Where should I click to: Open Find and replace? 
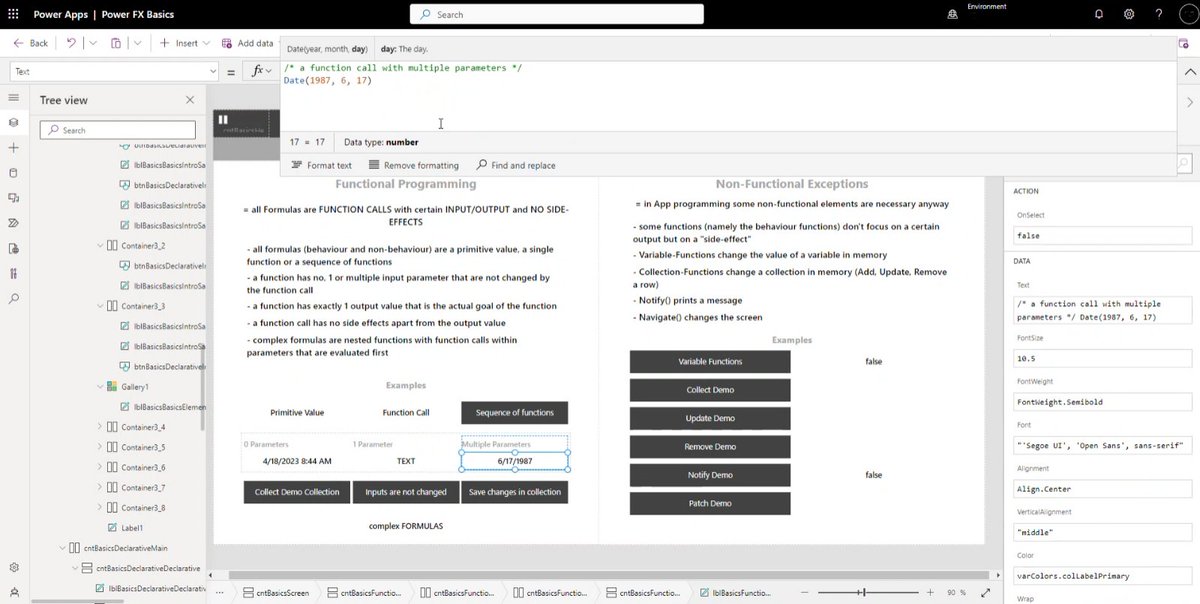point(516,165)
